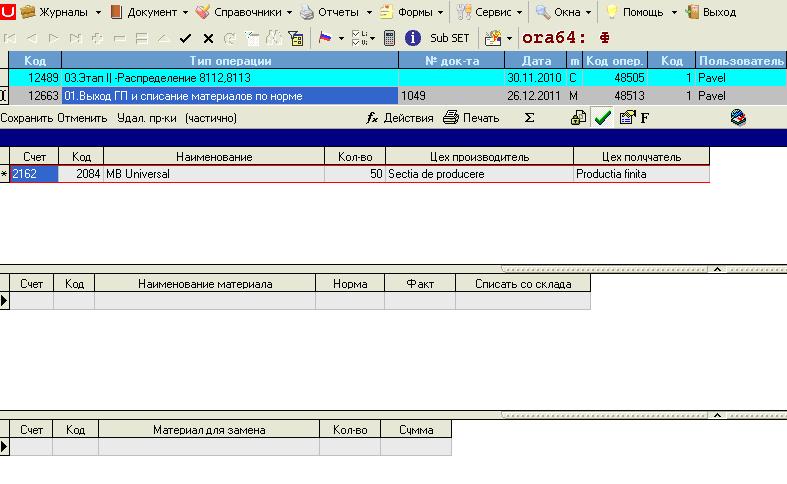Go to first record navigation arrow

[10, 38]
